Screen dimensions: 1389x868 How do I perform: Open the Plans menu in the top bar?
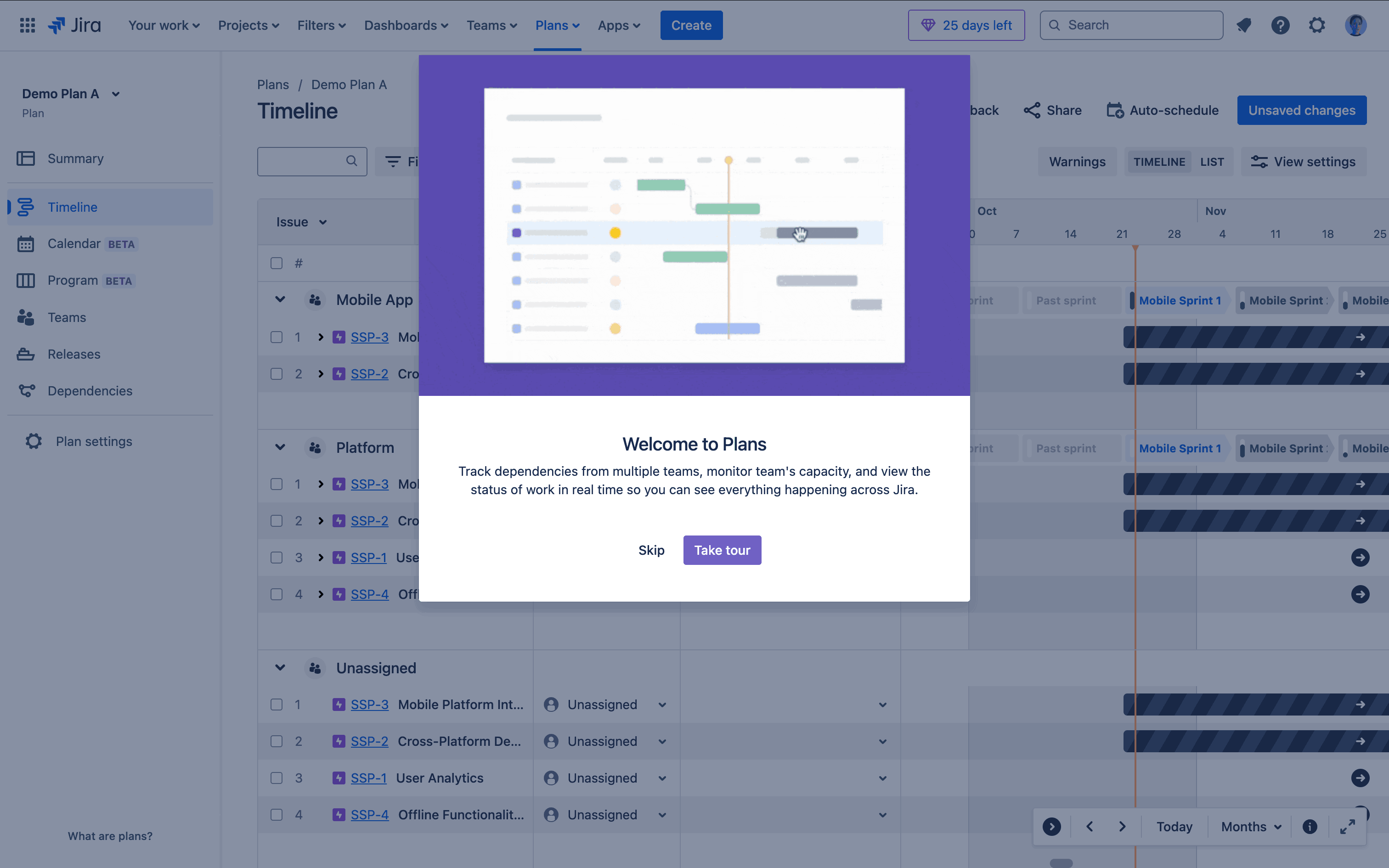click(557, 25)
